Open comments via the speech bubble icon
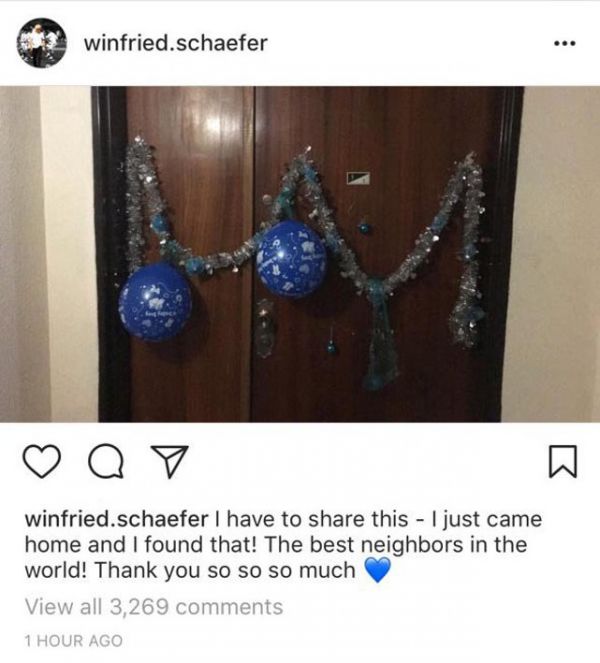 [106, 461]
